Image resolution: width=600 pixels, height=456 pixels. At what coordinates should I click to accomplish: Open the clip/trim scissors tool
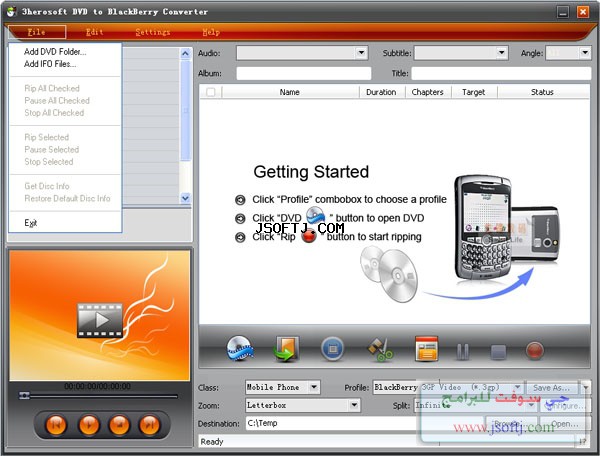(380, 349)
